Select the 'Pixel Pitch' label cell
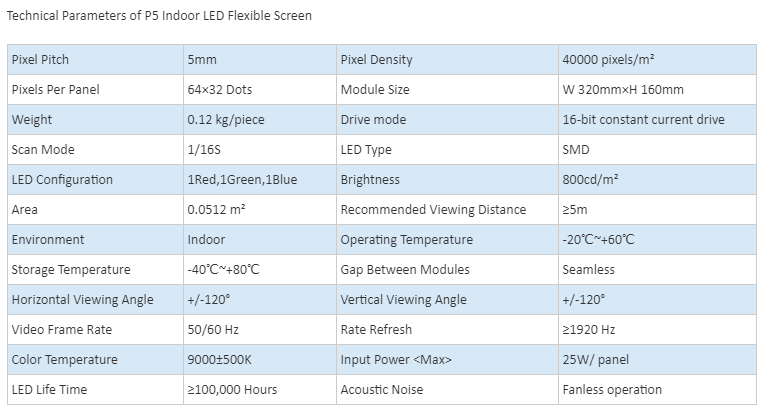The image size is (780, 415). [96, 60]
